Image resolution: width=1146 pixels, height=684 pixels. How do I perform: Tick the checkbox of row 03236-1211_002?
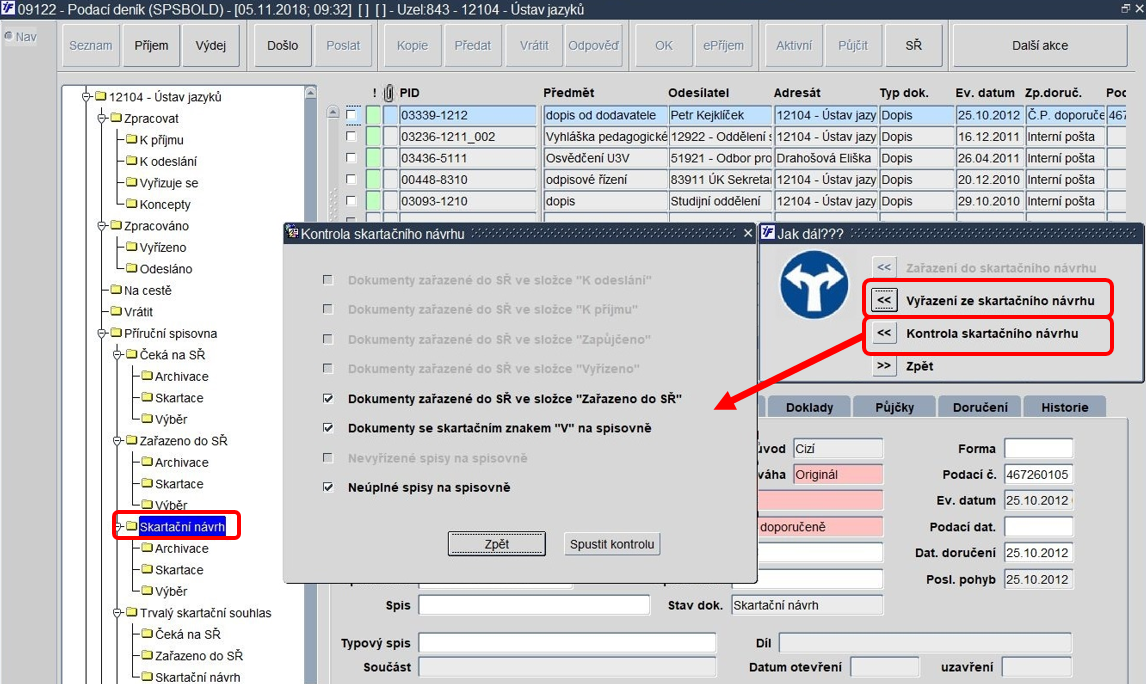tap(352, 136)
